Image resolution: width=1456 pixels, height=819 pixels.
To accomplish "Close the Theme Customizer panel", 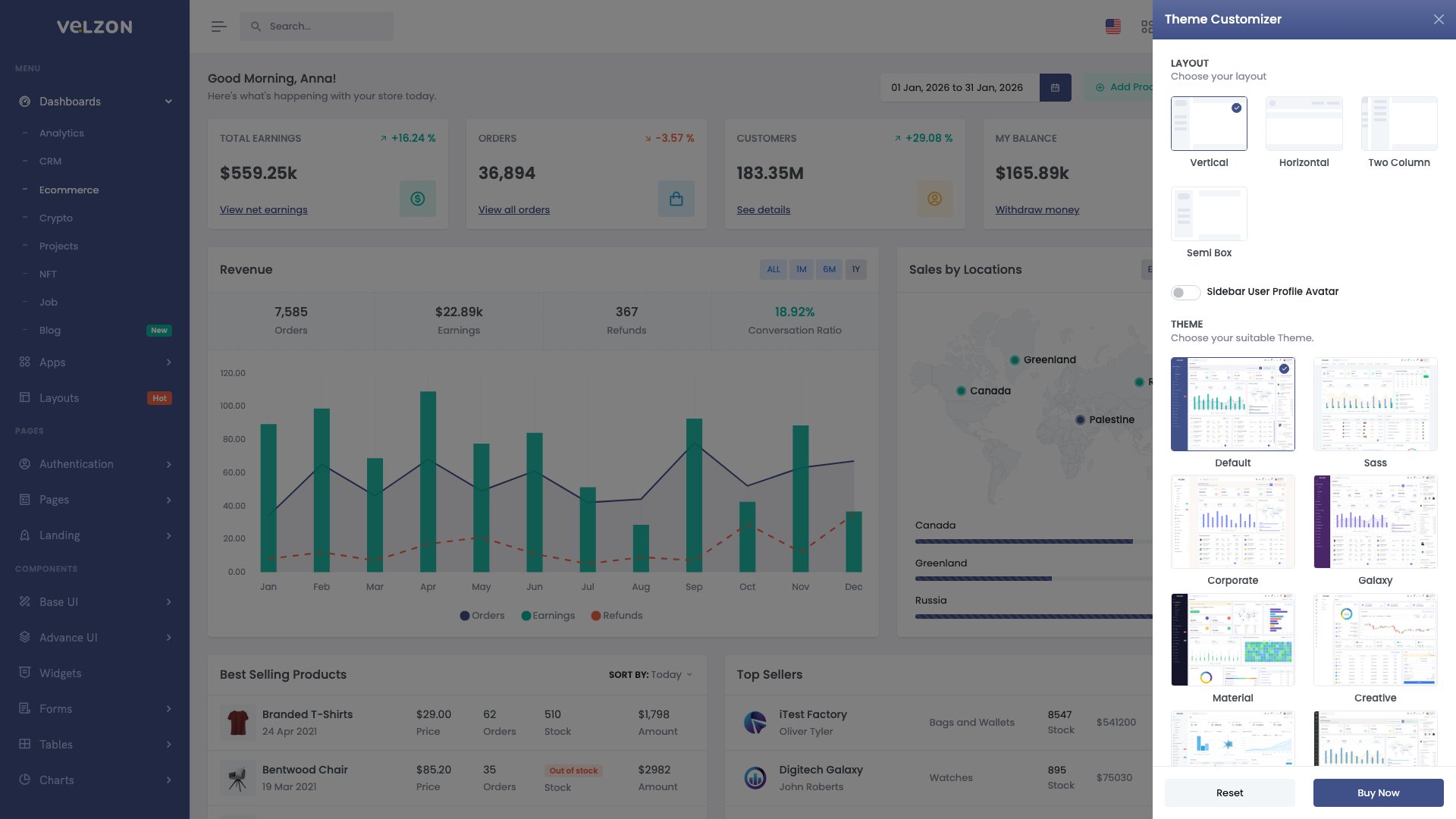I will [x=1439, y=19].
